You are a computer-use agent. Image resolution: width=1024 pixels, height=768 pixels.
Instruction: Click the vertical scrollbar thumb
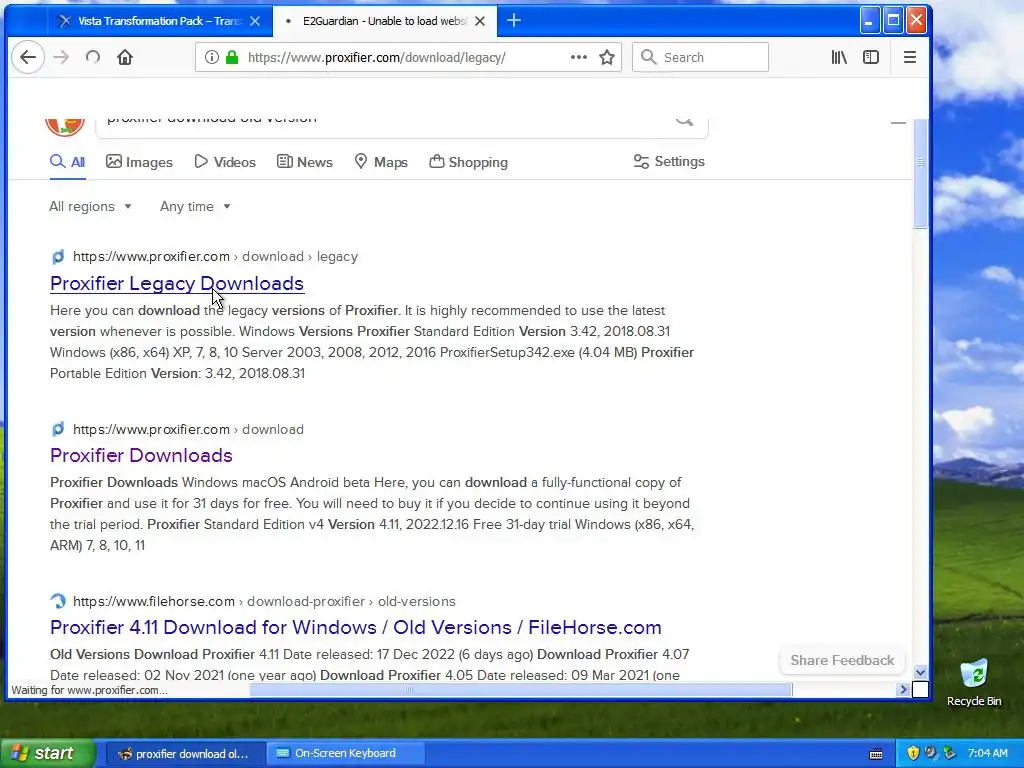pos(920,174)
